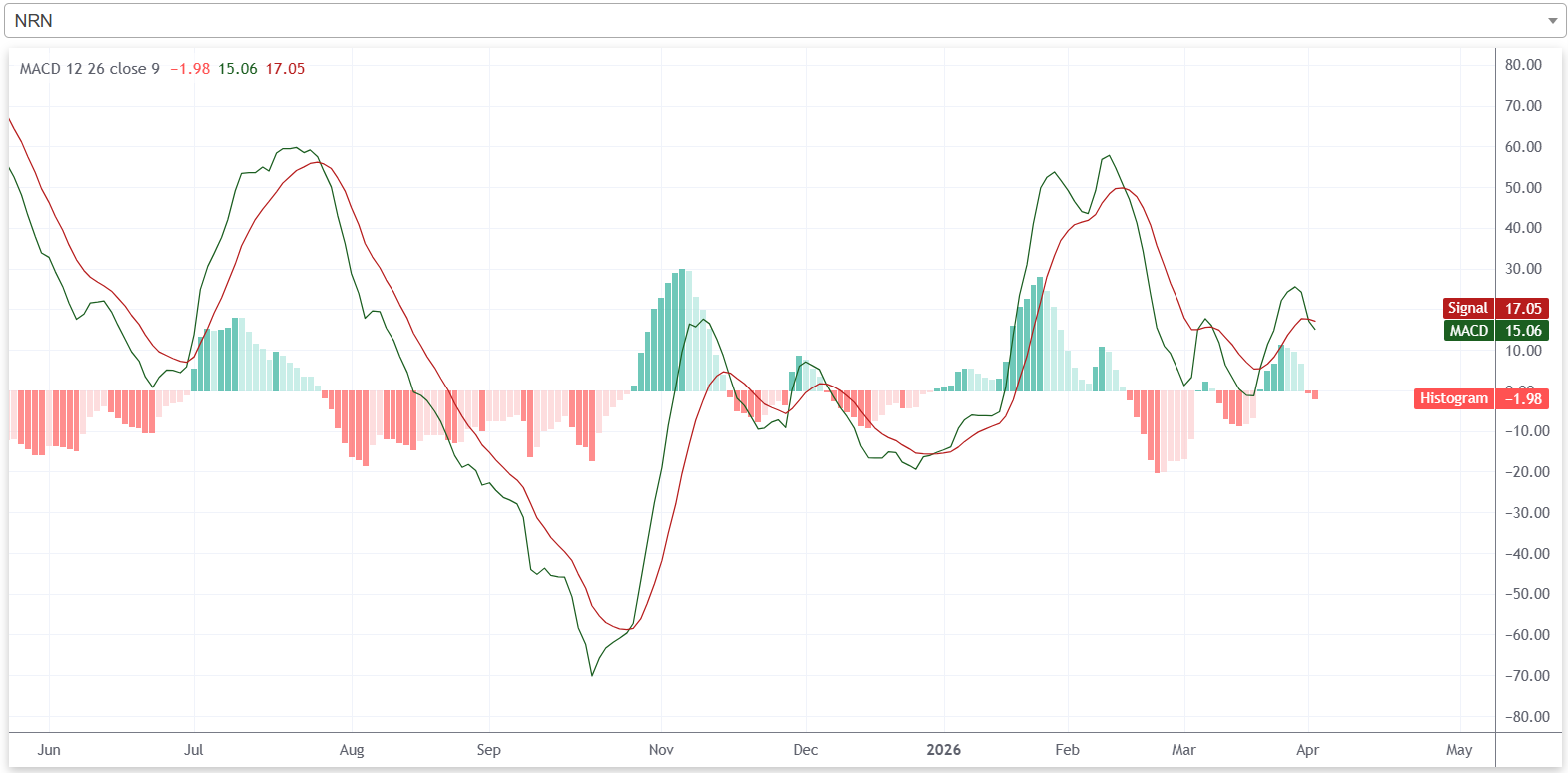Screen dimensions: 1568x773
Task: Click the Apr label on time axis
Action: click(x=1307, y=750)
